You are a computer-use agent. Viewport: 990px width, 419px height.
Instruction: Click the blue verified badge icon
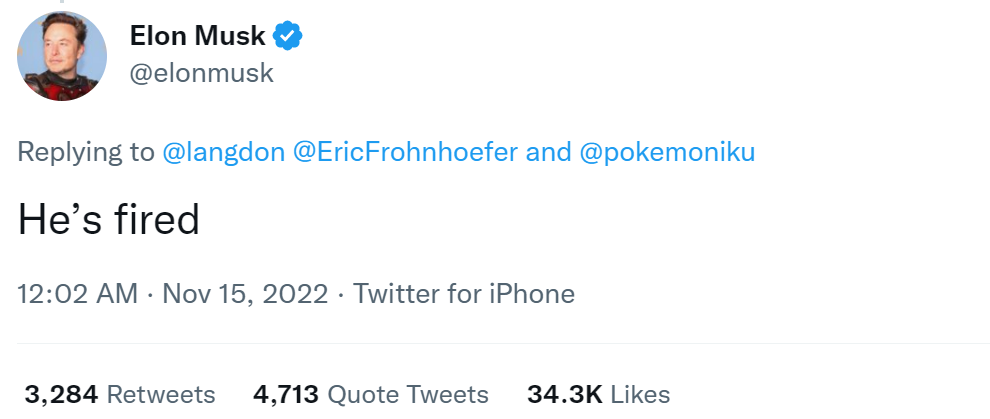point(288,37)
